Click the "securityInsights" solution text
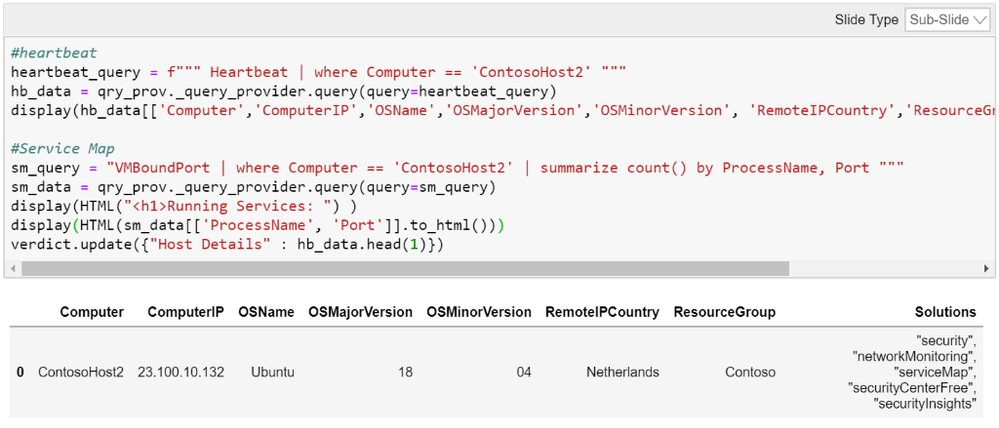Screen dimensions: 999x428 point(925,403)
